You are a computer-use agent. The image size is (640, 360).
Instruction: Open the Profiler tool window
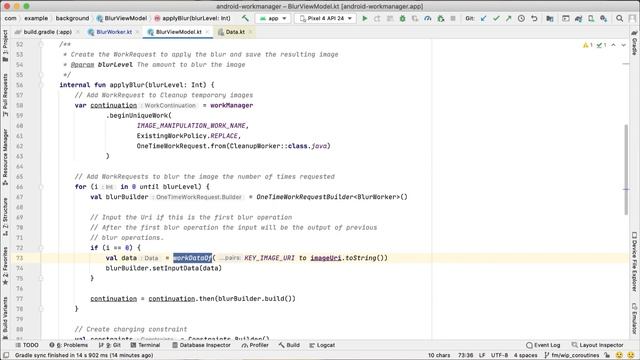(255, 345)
